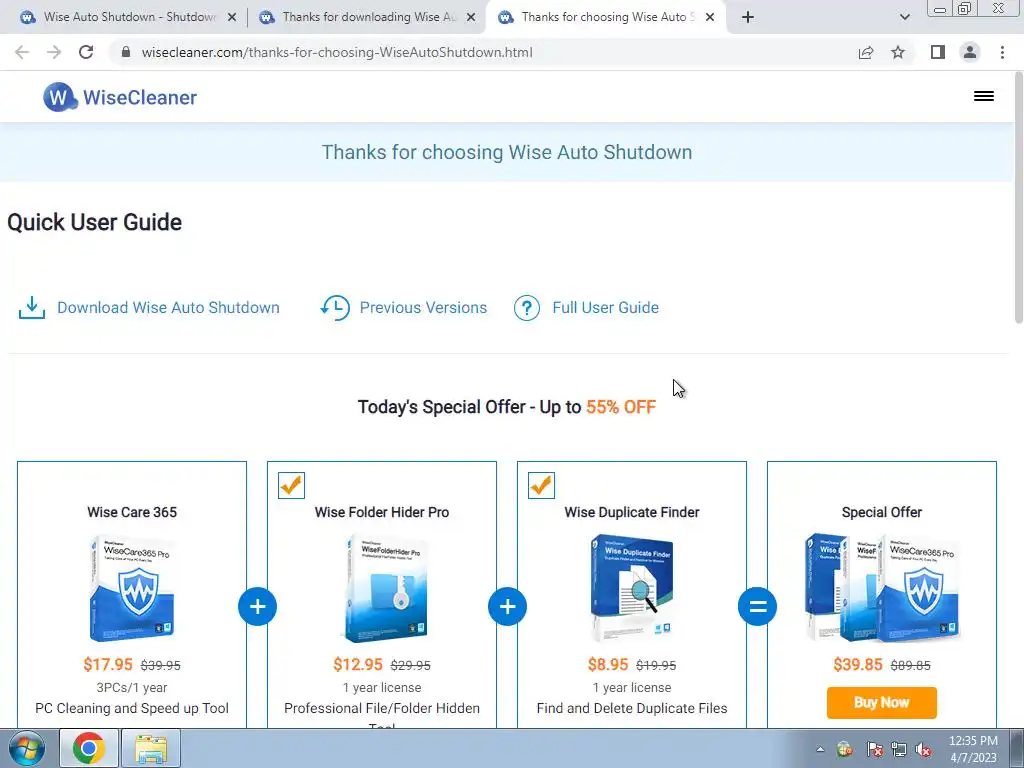Click the WiseCleaner brand name text
This screenshot has height=768, width=1024.
[x=140, y=97]
